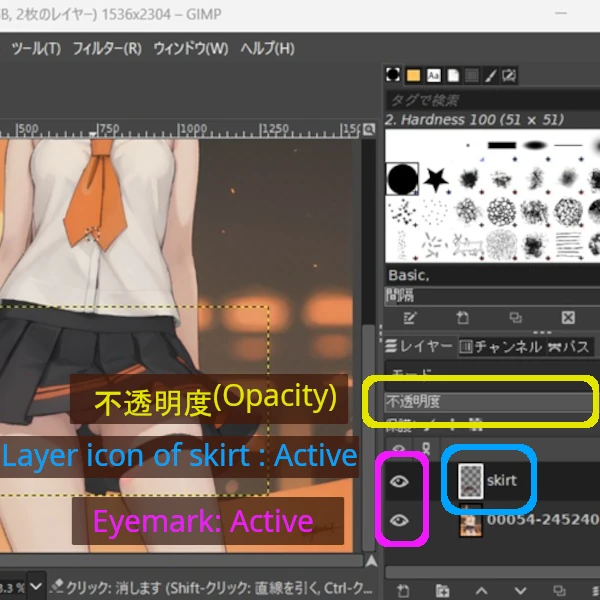
Task: Select the 00054-245240 layer thumbnail
Action: [x=471, y=522]
